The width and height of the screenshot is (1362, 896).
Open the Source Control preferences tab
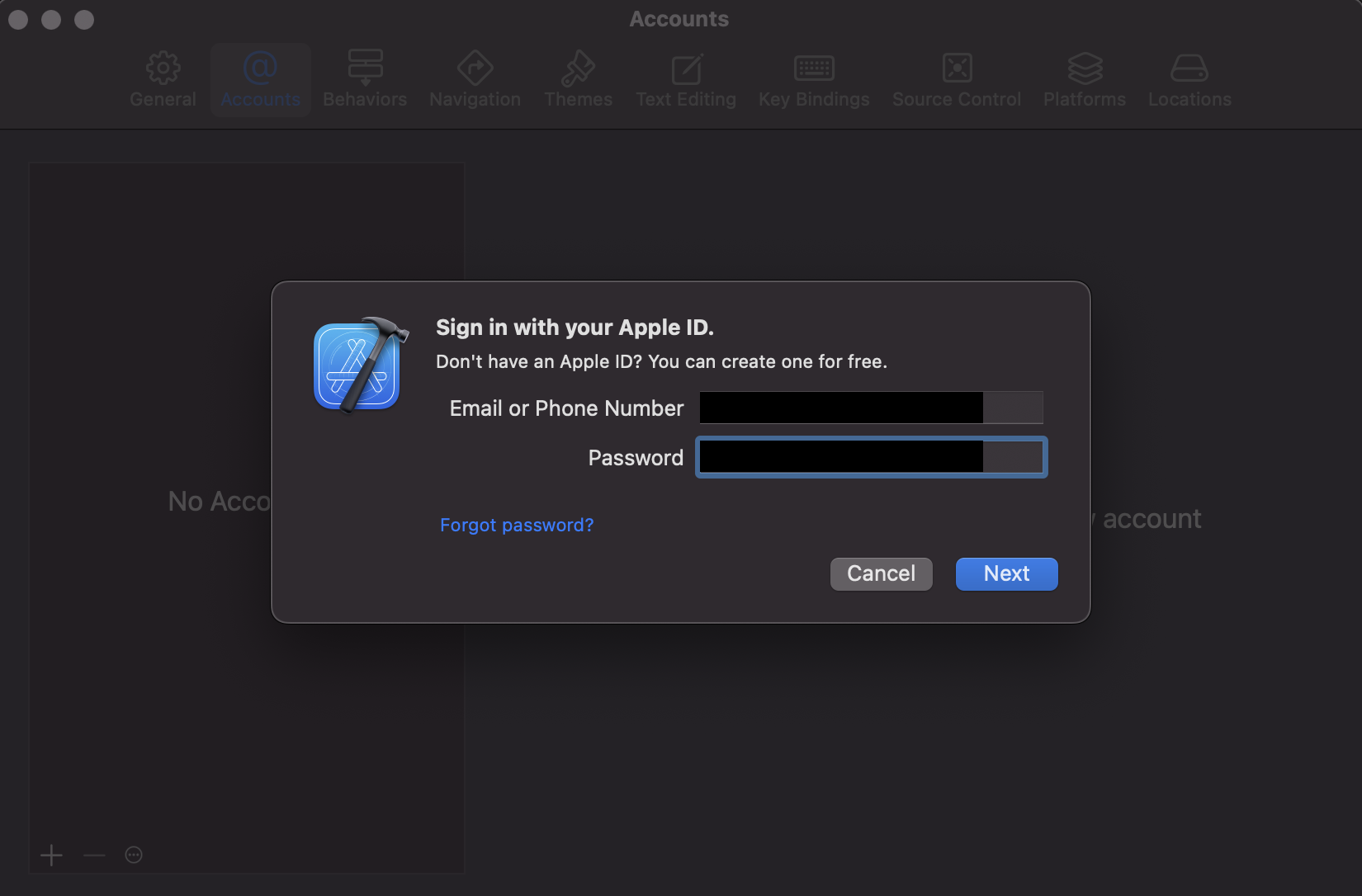pos(957,80)
